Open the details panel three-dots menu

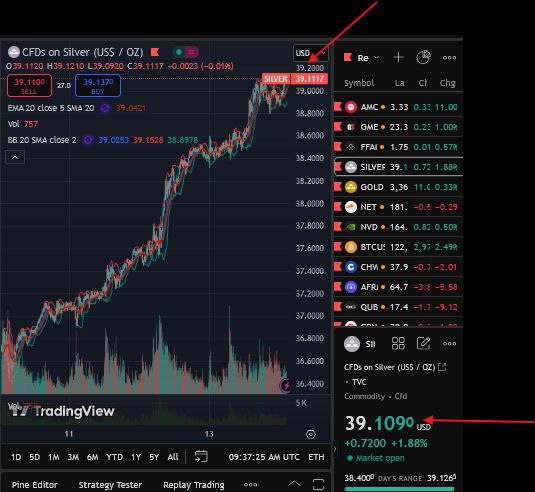449,344
